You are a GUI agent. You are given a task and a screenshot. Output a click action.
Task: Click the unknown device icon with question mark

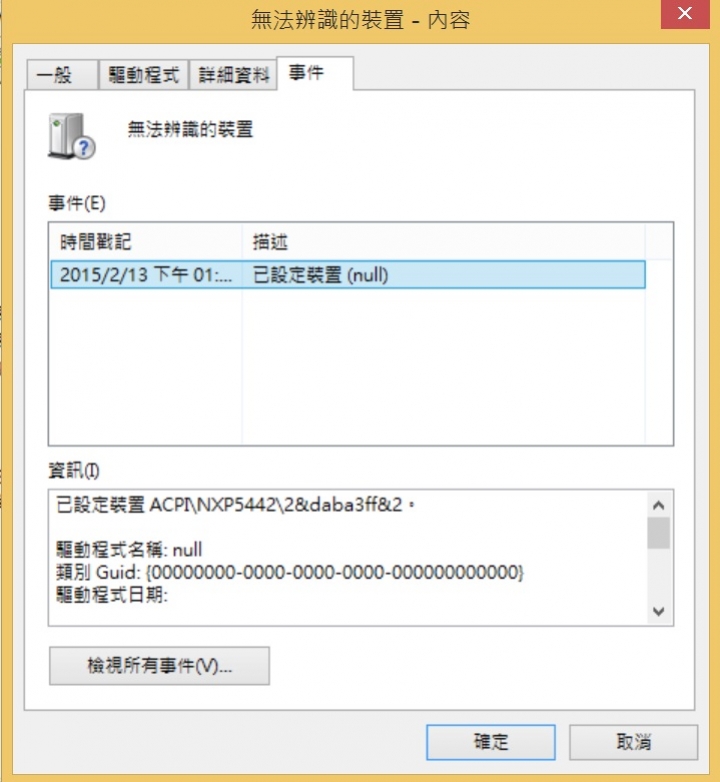click(x=72, y=136)
